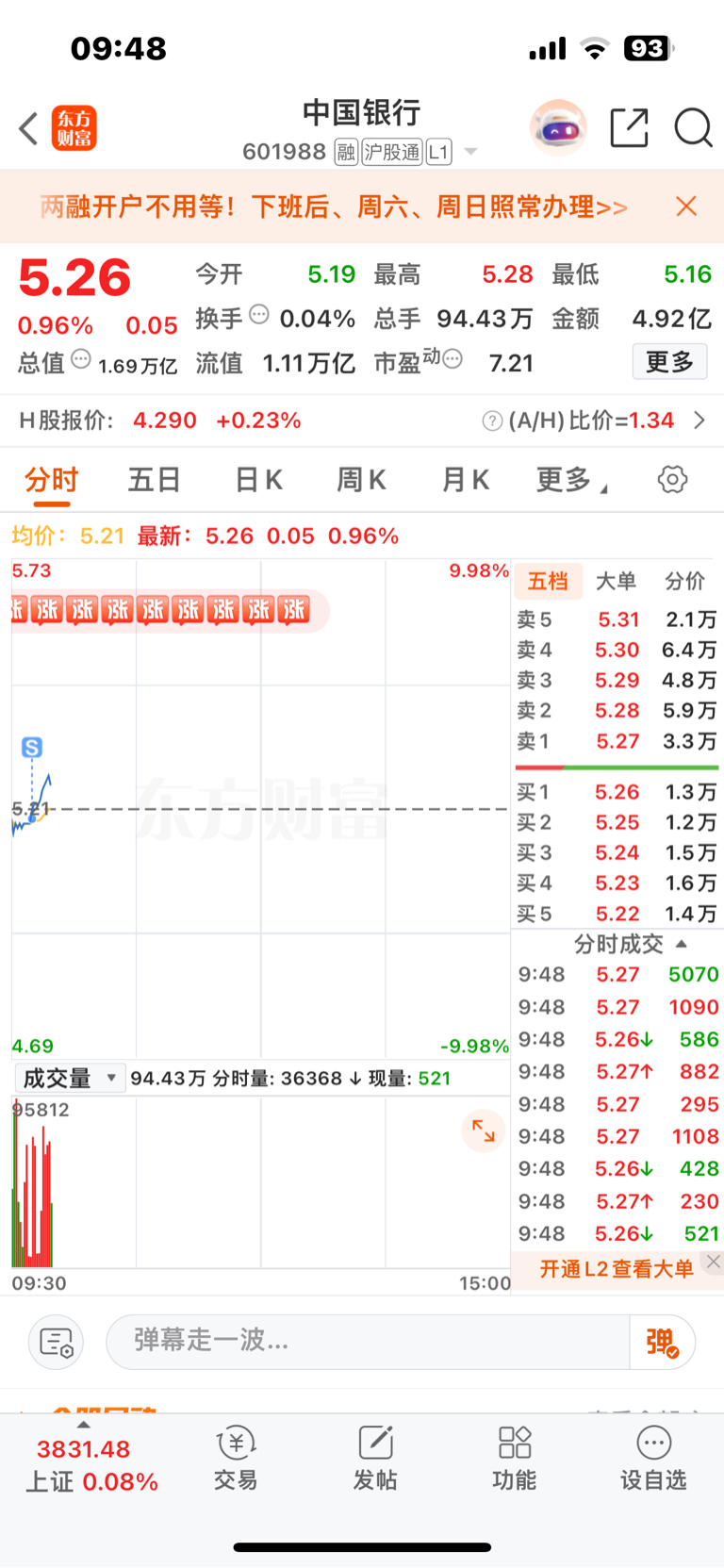Select 大单 tab
The width and height of the screenshot is (724, 1568).
click(x=616, y=581)
